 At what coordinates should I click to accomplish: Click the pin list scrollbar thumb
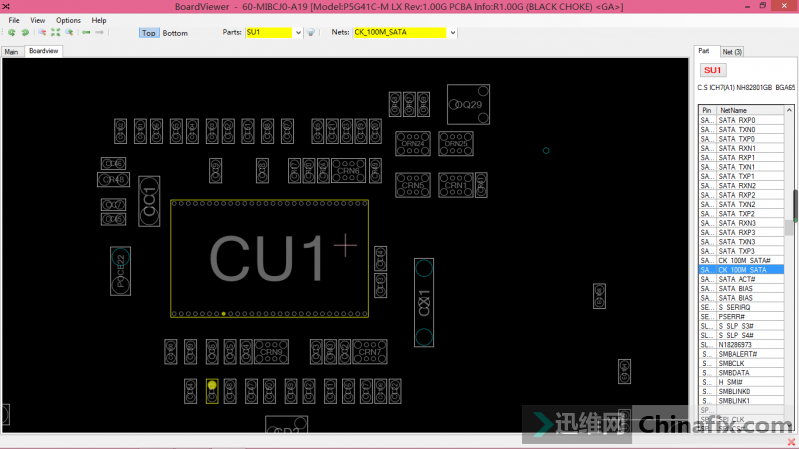[x=789, y=228]
